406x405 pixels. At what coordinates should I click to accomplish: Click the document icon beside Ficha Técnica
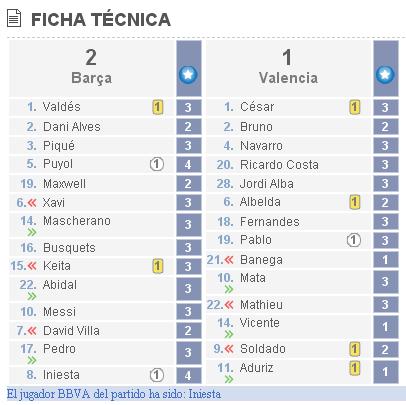tap(14, 18)
